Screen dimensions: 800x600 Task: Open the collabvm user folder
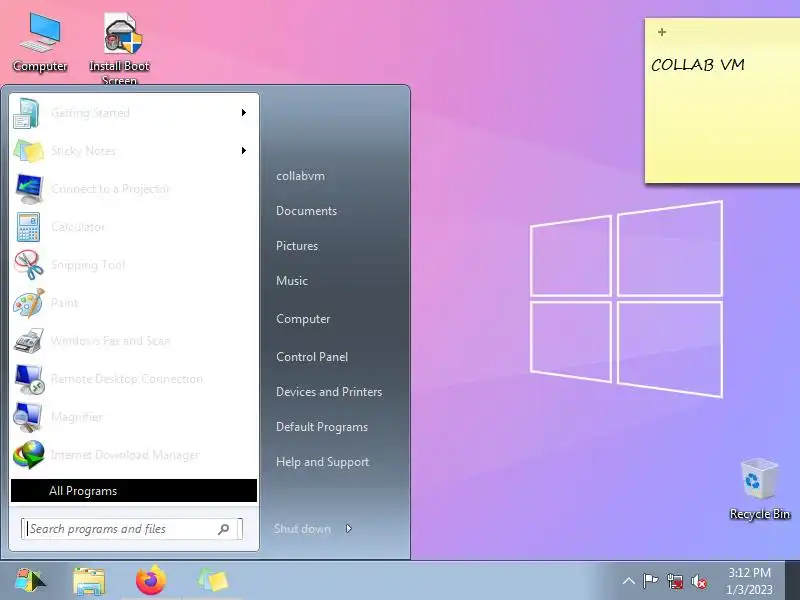[301, 176]
